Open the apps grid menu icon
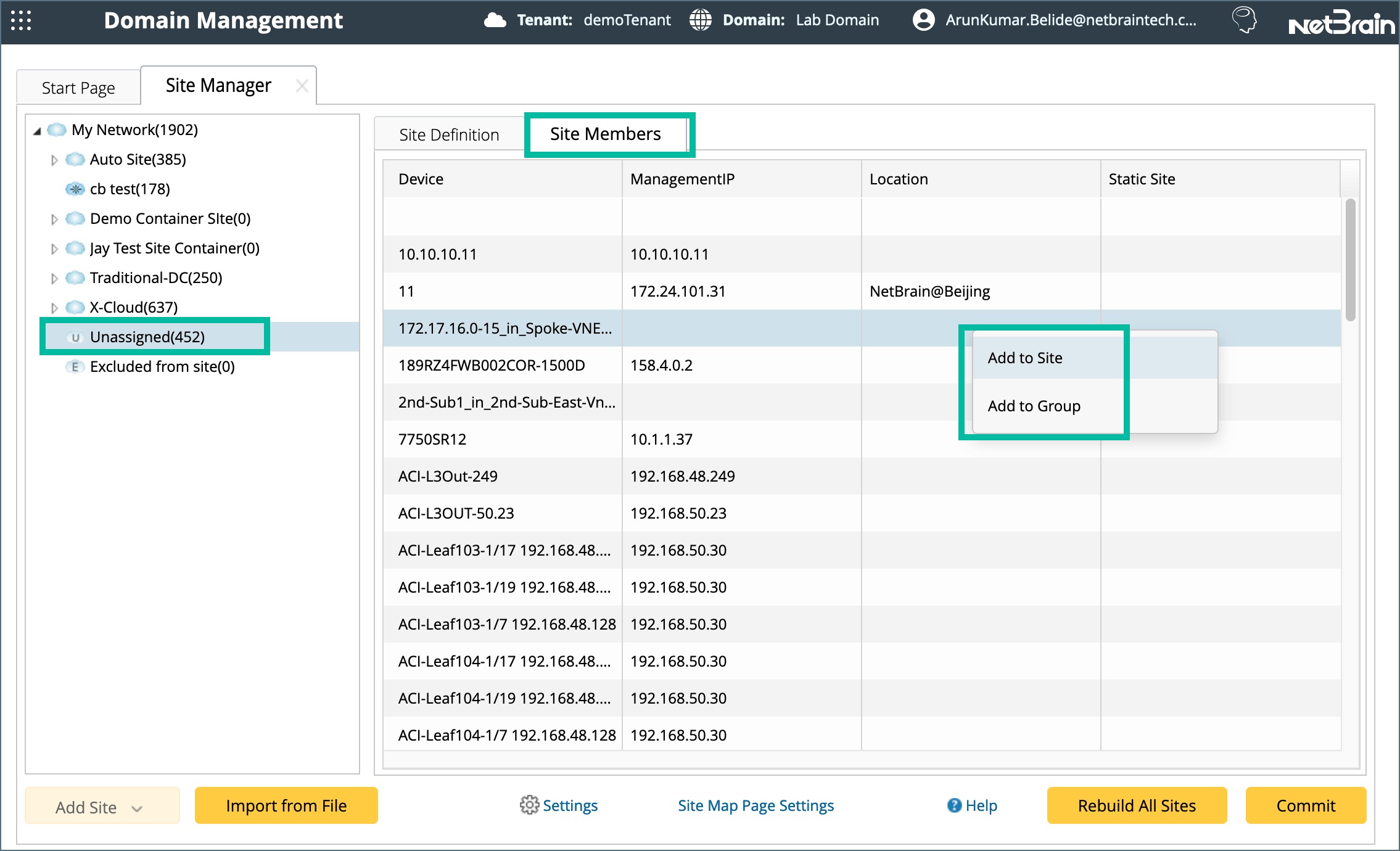 tap(21, 20)
